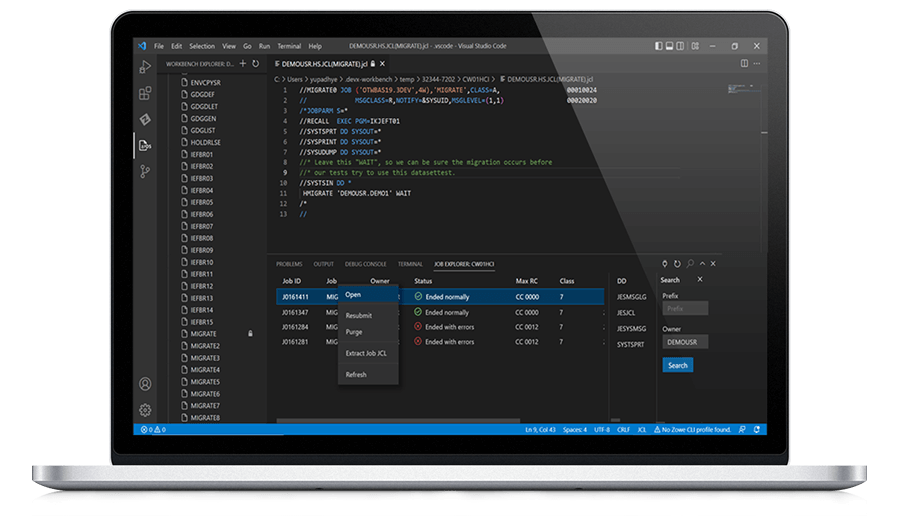Click the add icon in Workbench Explorer

[x=243, y=64]
